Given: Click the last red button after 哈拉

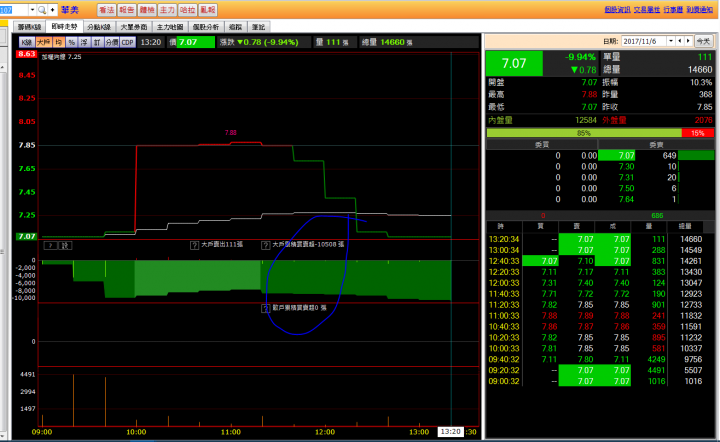Looking at the screenshot, I should 208,10.
